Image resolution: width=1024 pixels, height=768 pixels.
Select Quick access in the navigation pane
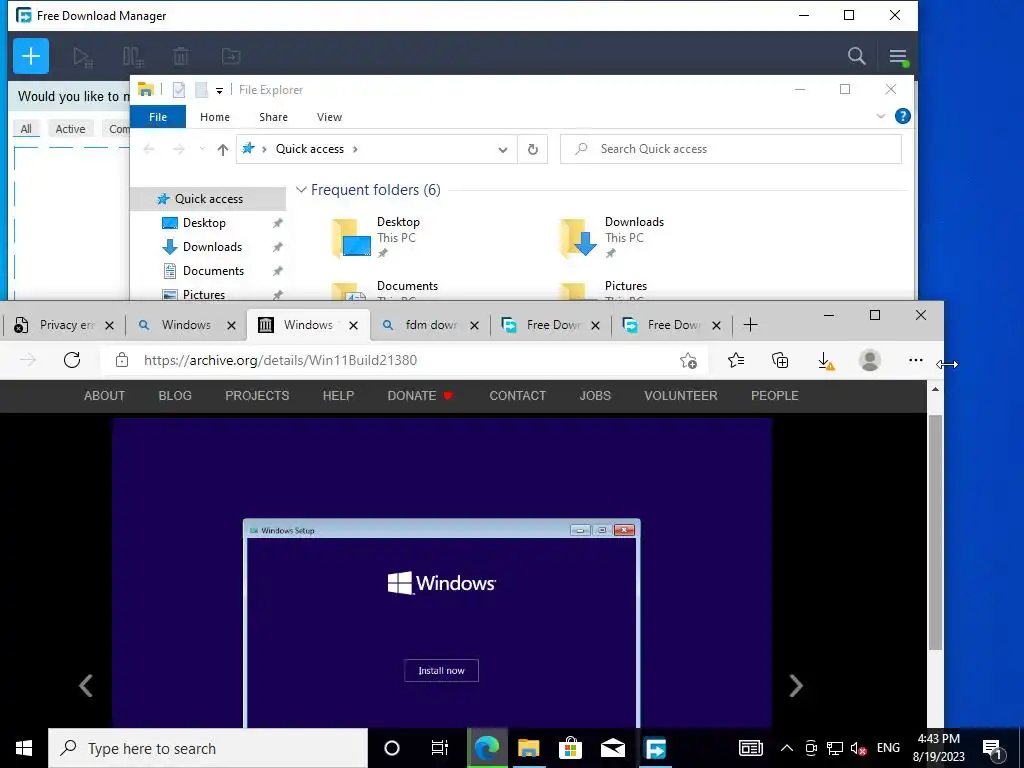[x=208, y=199]
